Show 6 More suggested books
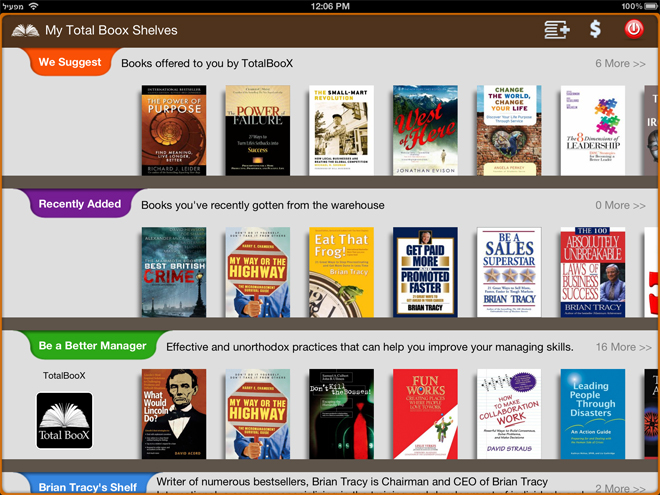This screenshot has width=660, height=495. (620, 64)
